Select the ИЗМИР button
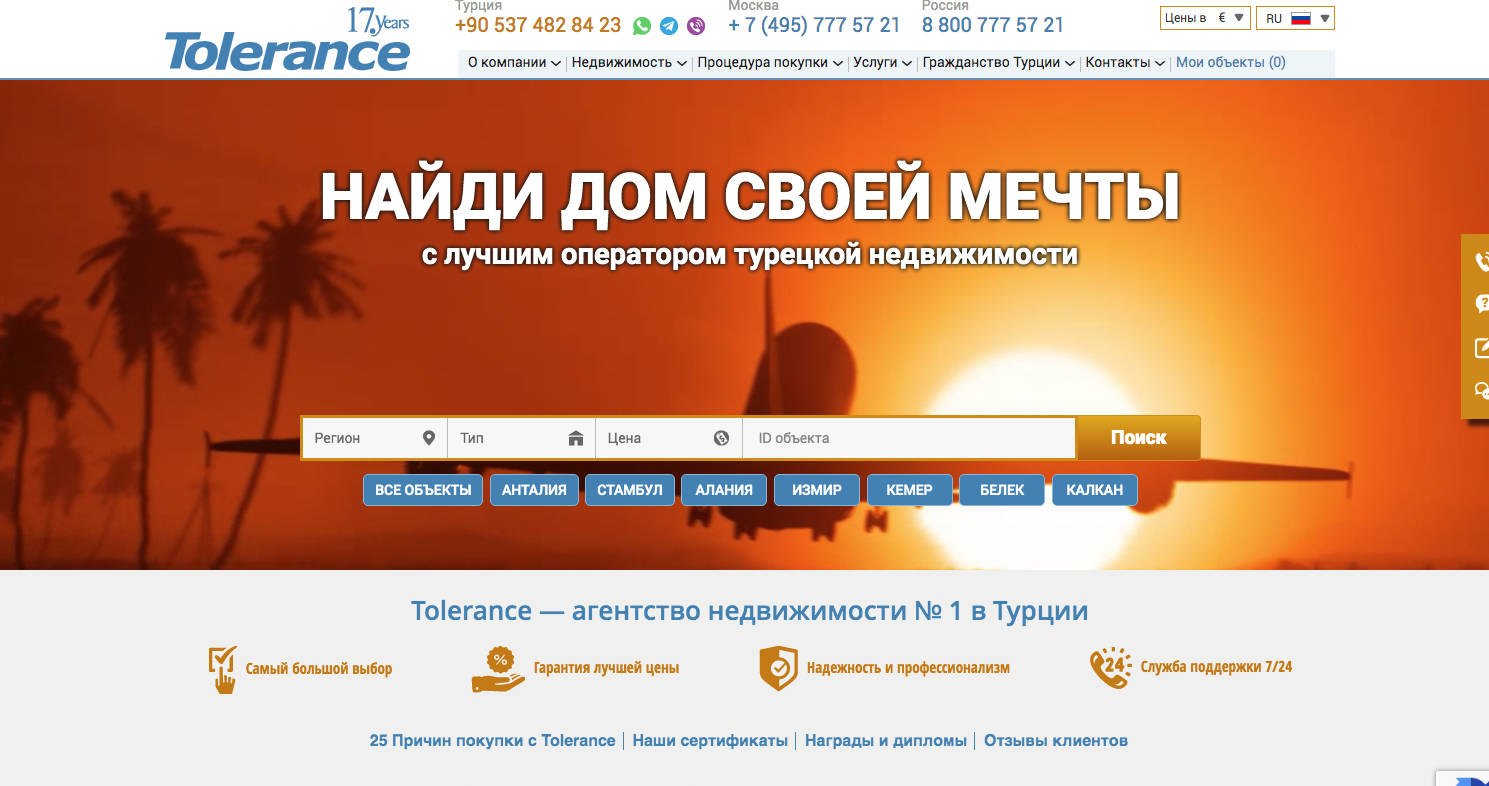This screenshot has width=1489, height=786. click(817, 490)
